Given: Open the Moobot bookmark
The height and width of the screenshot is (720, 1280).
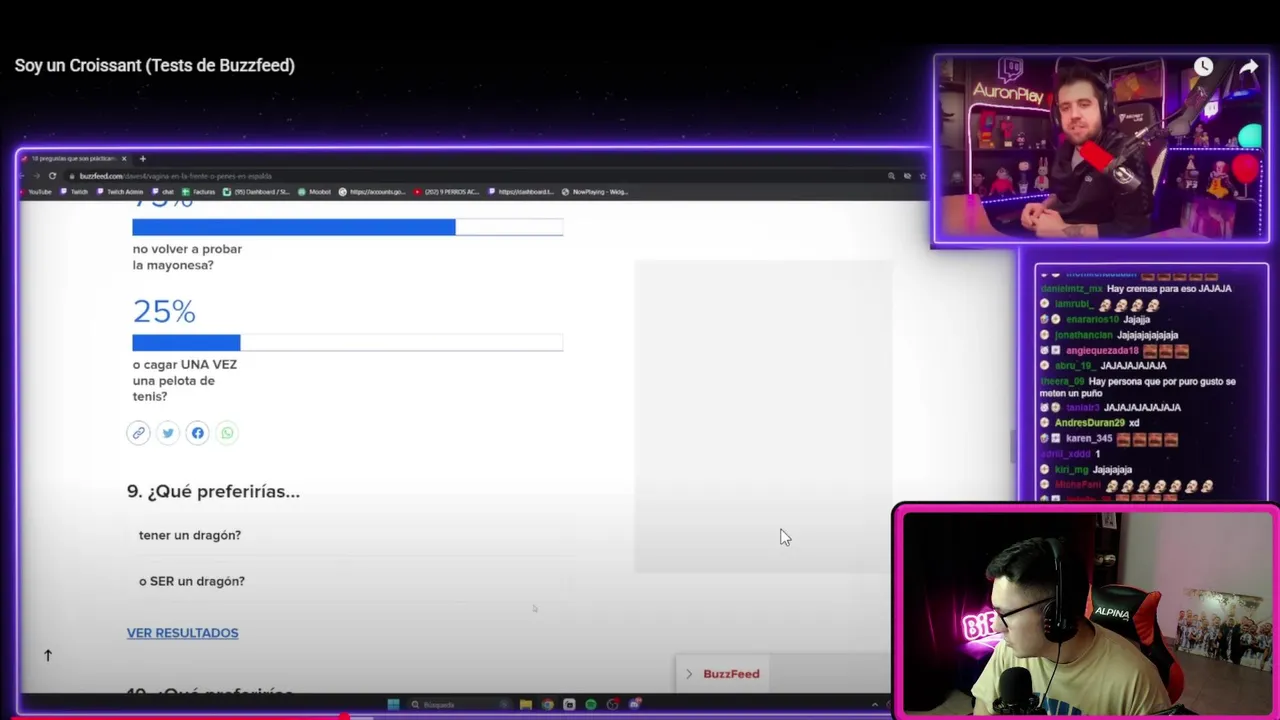Looking at the screenshot, I should [315, 192].
